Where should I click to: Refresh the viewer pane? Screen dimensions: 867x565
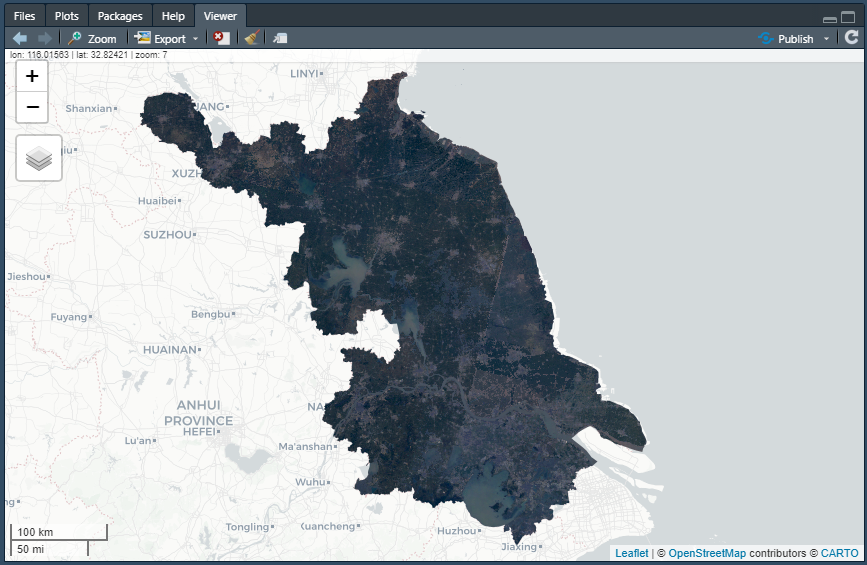851,38
